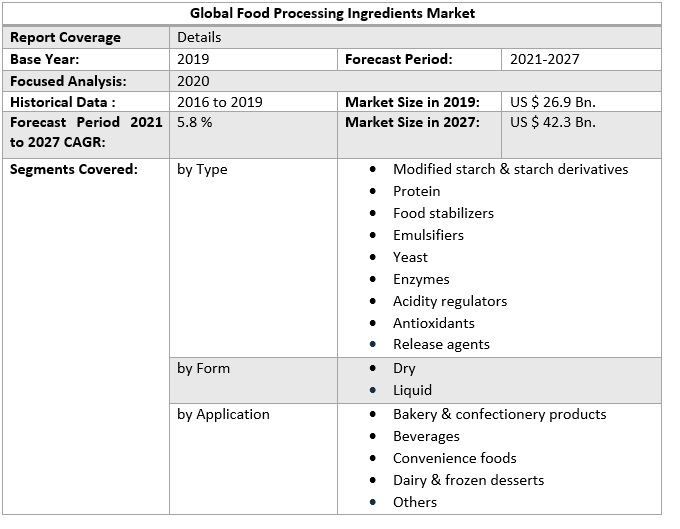Select the Forecast Period 2021-2027 cell

coord(544,59)
